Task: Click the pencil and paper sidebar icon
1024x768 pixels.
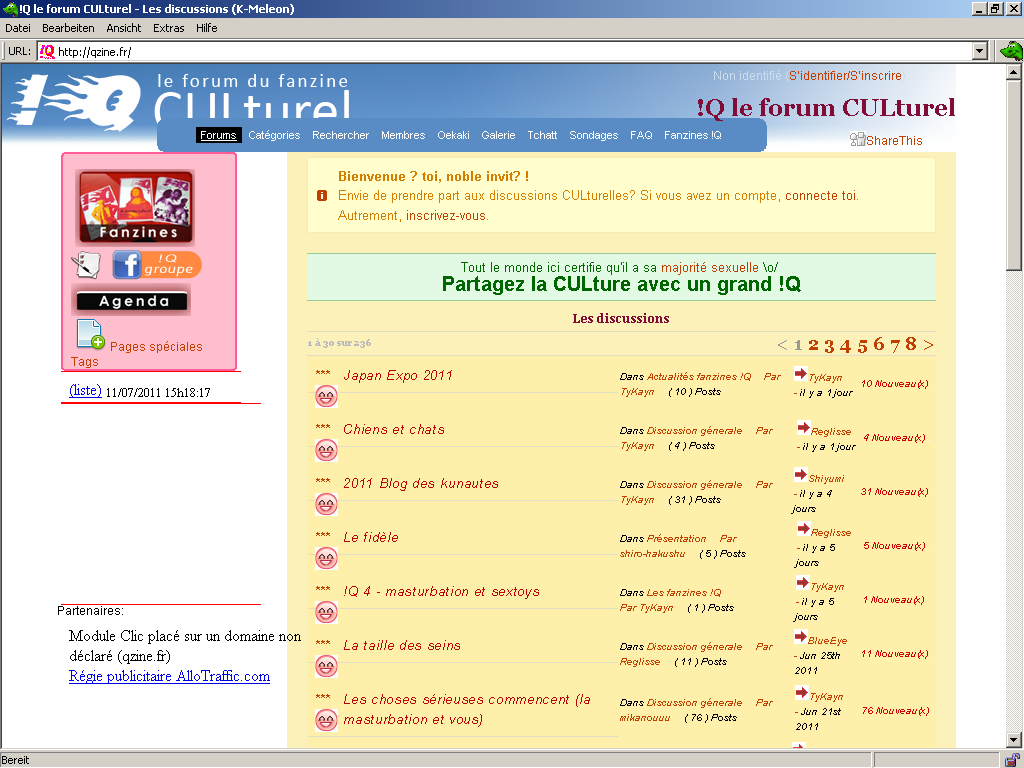Action: coord(86,264)
